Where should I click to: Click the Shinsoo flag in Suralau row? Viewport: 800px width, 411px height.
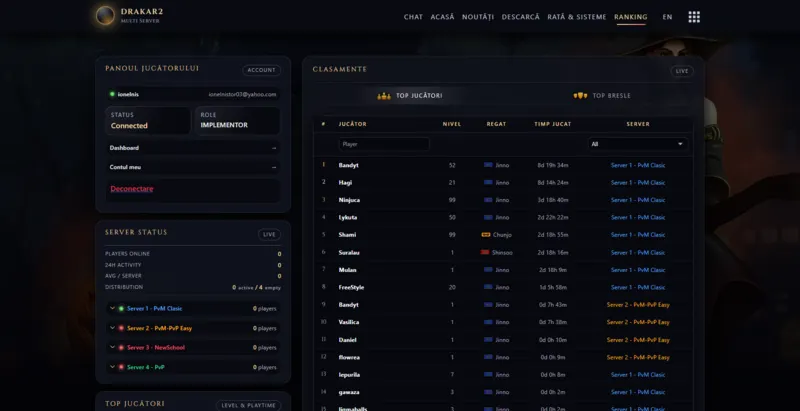485,252
